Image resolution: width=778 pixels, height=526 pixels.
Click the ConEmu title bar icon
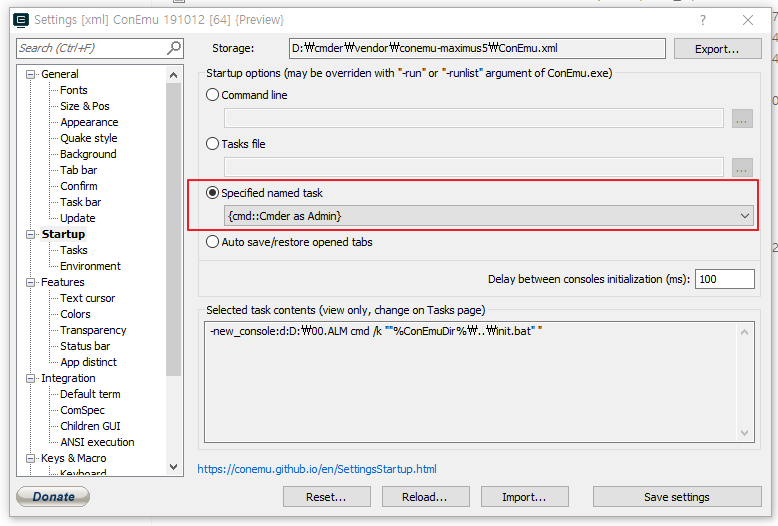(21, 20)
